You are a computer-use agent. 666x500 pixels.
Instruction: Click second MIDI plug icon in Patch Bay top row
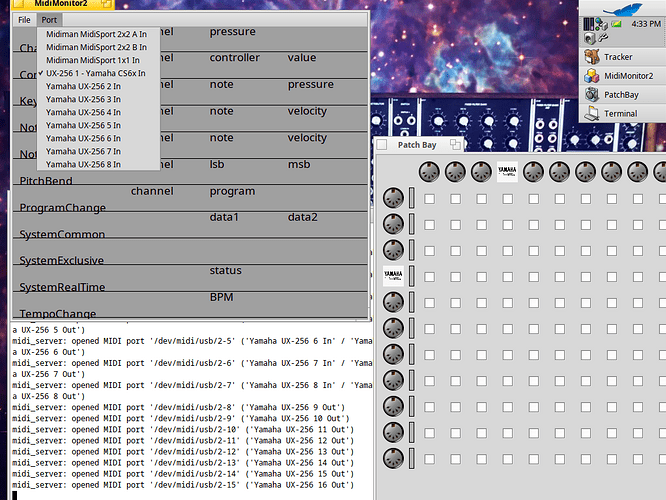(455, 172)
